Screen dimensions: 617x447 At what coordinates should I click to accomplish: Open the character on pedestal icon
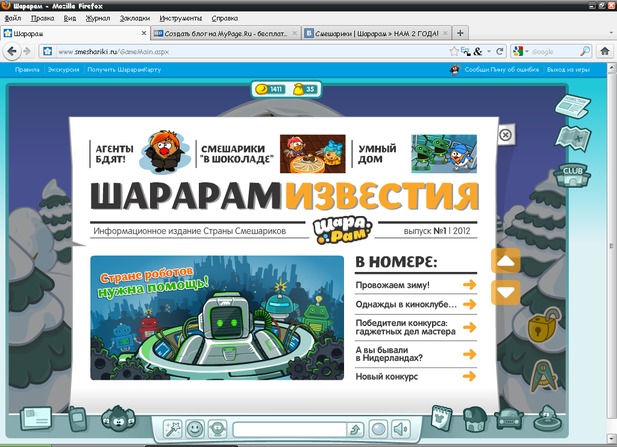[x=549, y=418]
